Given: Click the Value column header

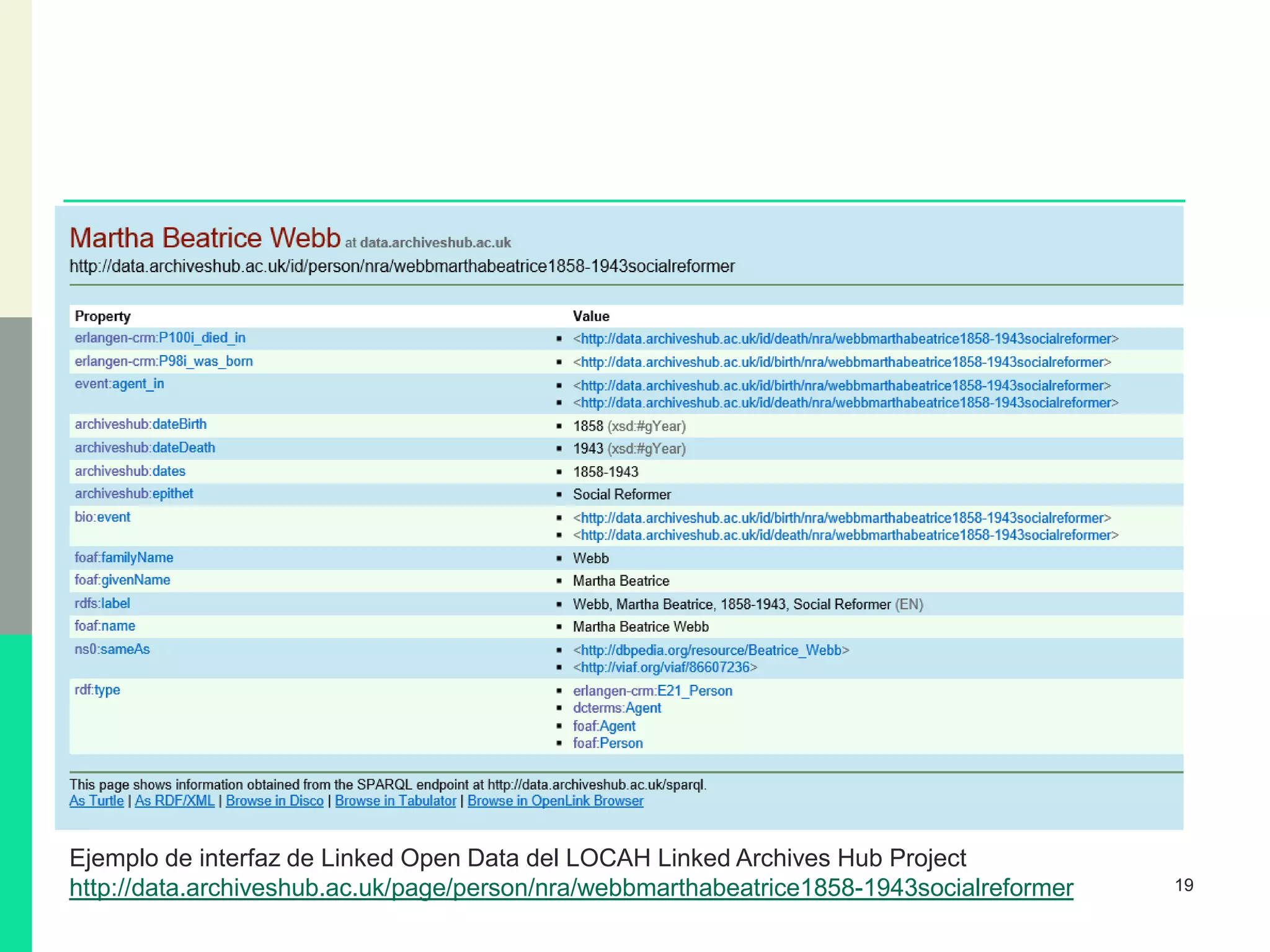Looking at the screenshot, I should pyautogui.click(x=591, y=316).
